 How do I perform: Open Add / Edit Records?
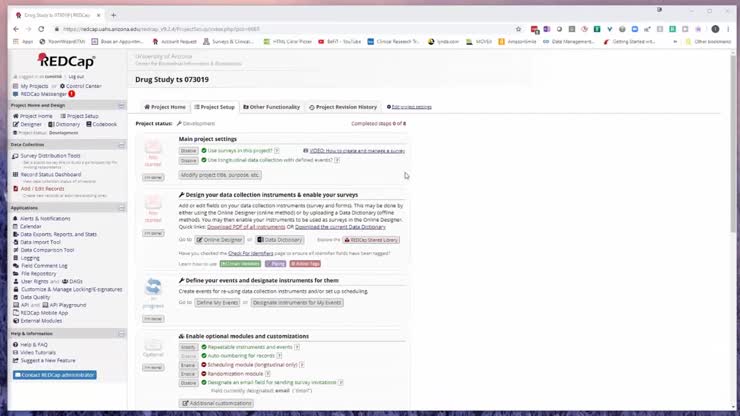pos(42,188)
